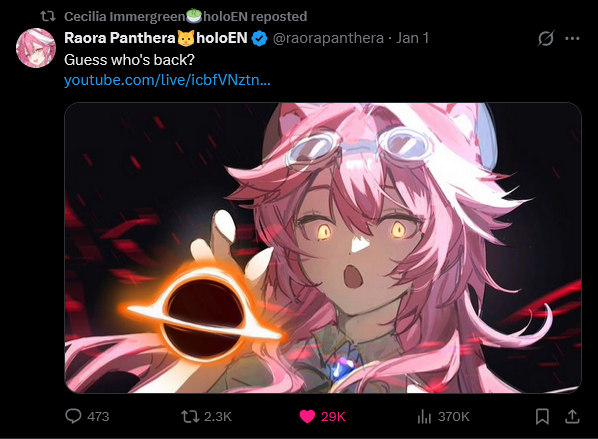This screenshot has height=439, width=598.
Task: Open the pink-haired character image
Action: click(323, 248)
